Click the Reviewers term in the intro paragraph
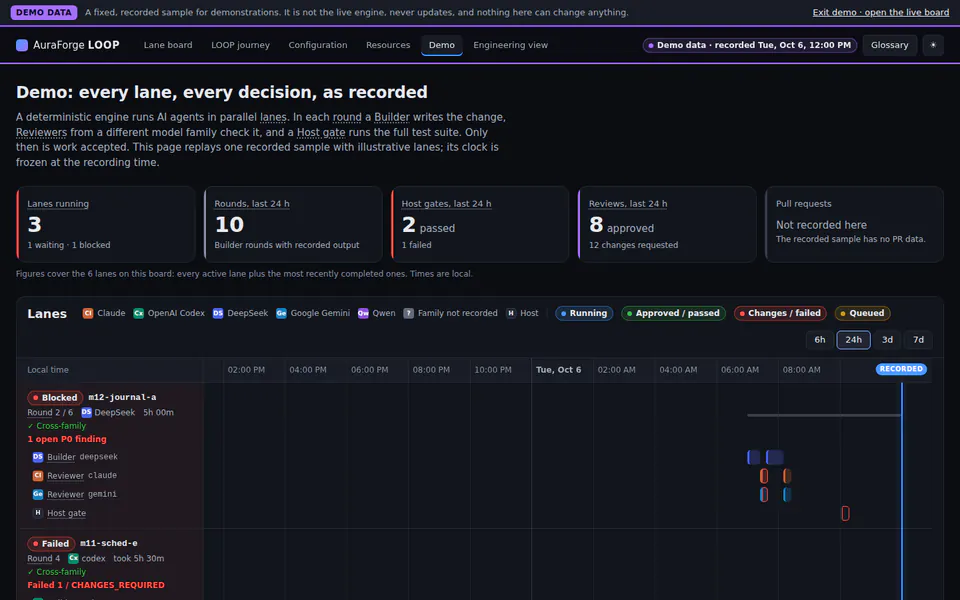Screen dimensions: 960x600 (41, 132)
